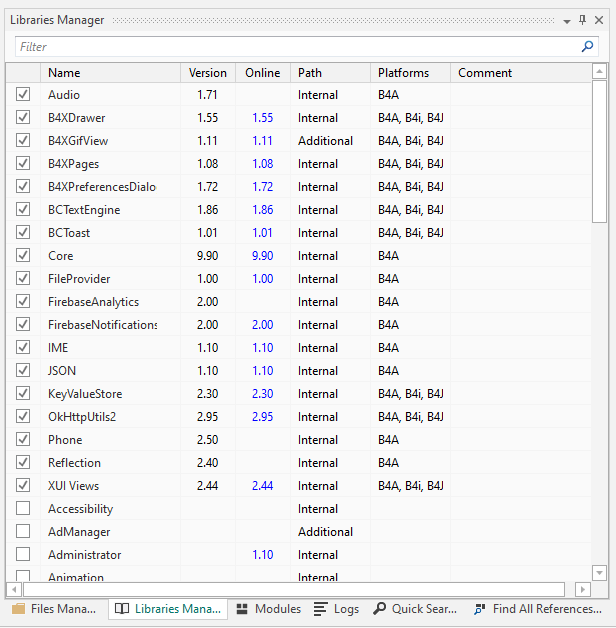The image size is (616, 628).
Task: Sort by the Path column header
Action: 330,73
